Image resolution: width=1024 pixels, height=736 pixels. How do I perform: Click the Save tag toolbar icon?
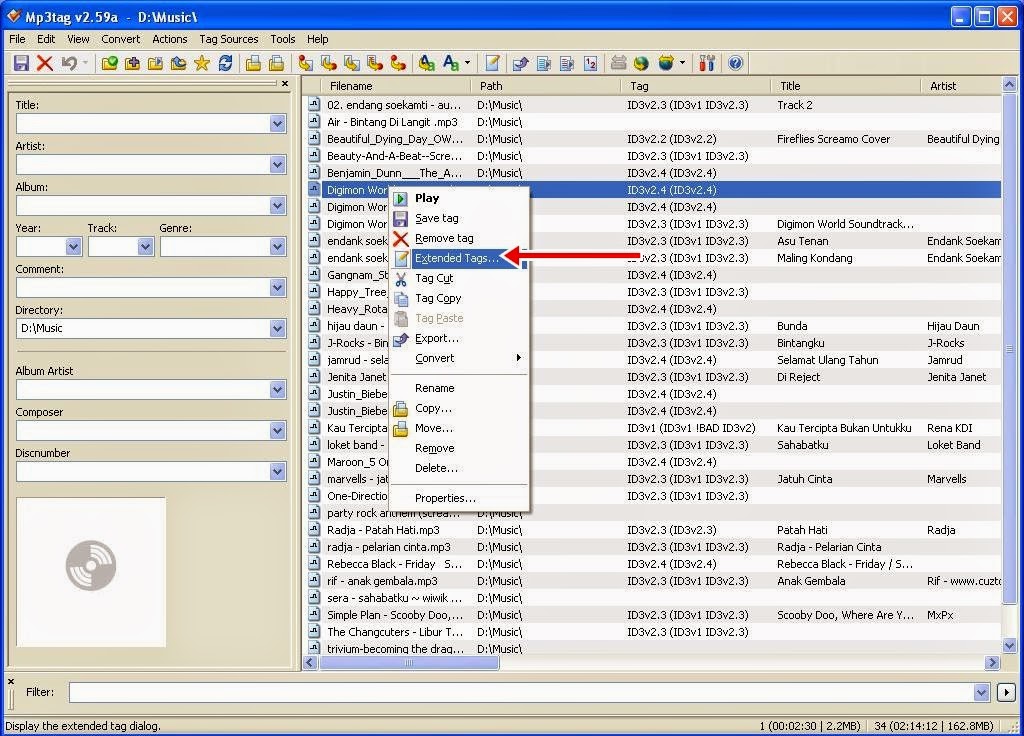click(22, 63)
